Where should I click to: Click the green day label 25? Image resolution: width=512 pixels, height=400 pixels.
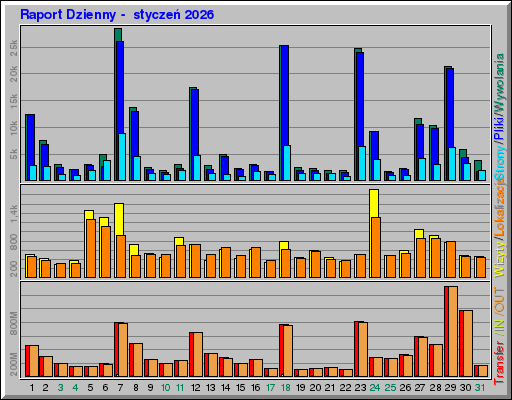(390, 388)
